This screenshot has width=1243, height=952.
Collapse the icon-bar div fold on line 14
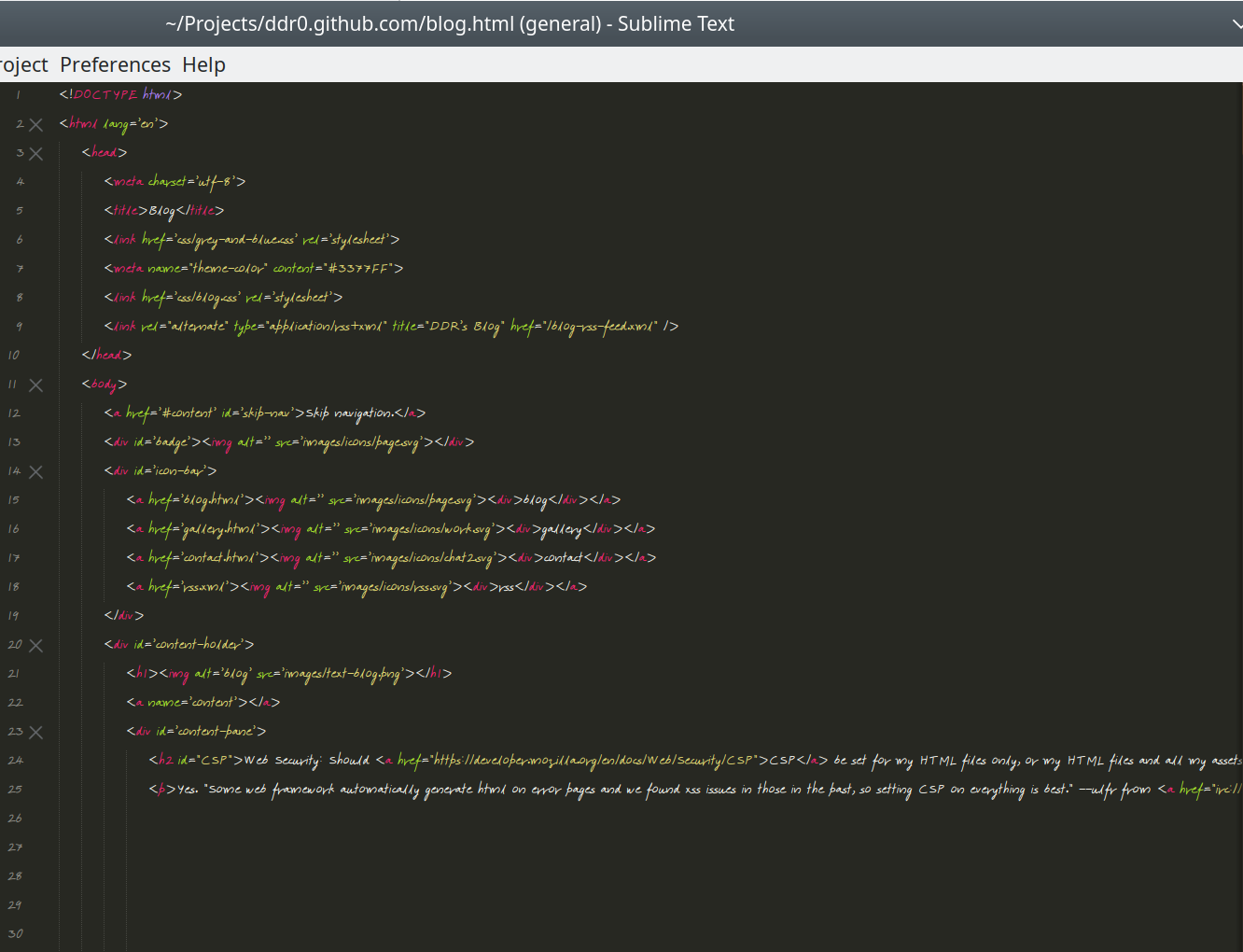click(x=36, y=471)
